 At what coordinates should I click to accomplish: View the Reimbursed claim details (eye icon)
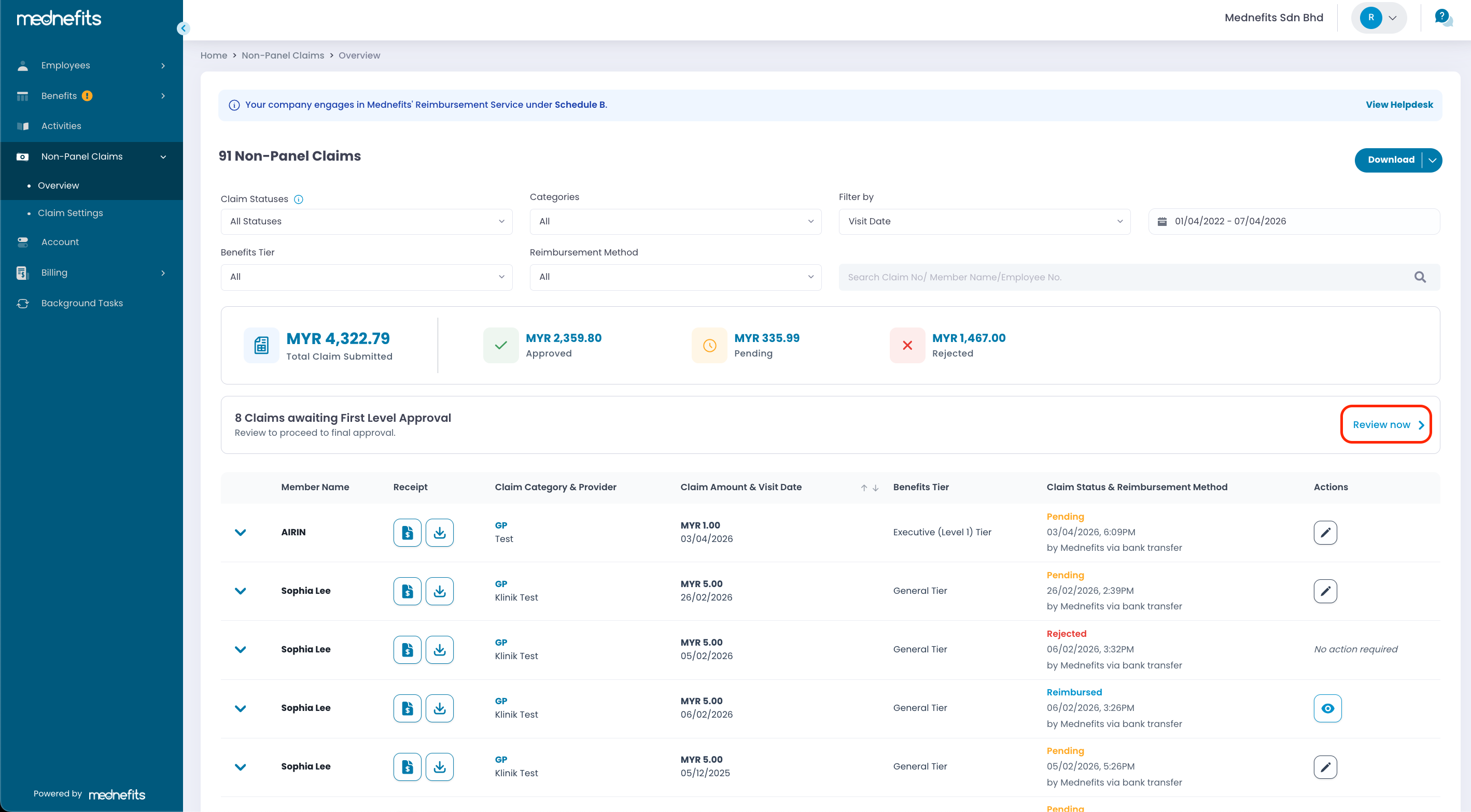point(1327,708)
